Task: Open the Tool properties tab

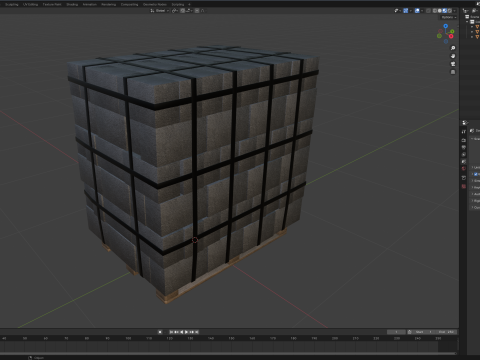Action: 464,132
